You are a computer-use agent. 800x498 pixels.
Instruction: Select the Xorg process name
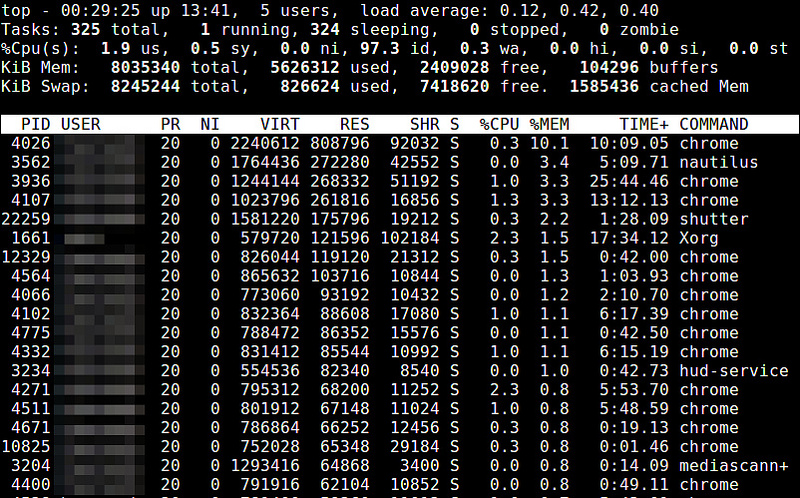click(x=699, y=238)
